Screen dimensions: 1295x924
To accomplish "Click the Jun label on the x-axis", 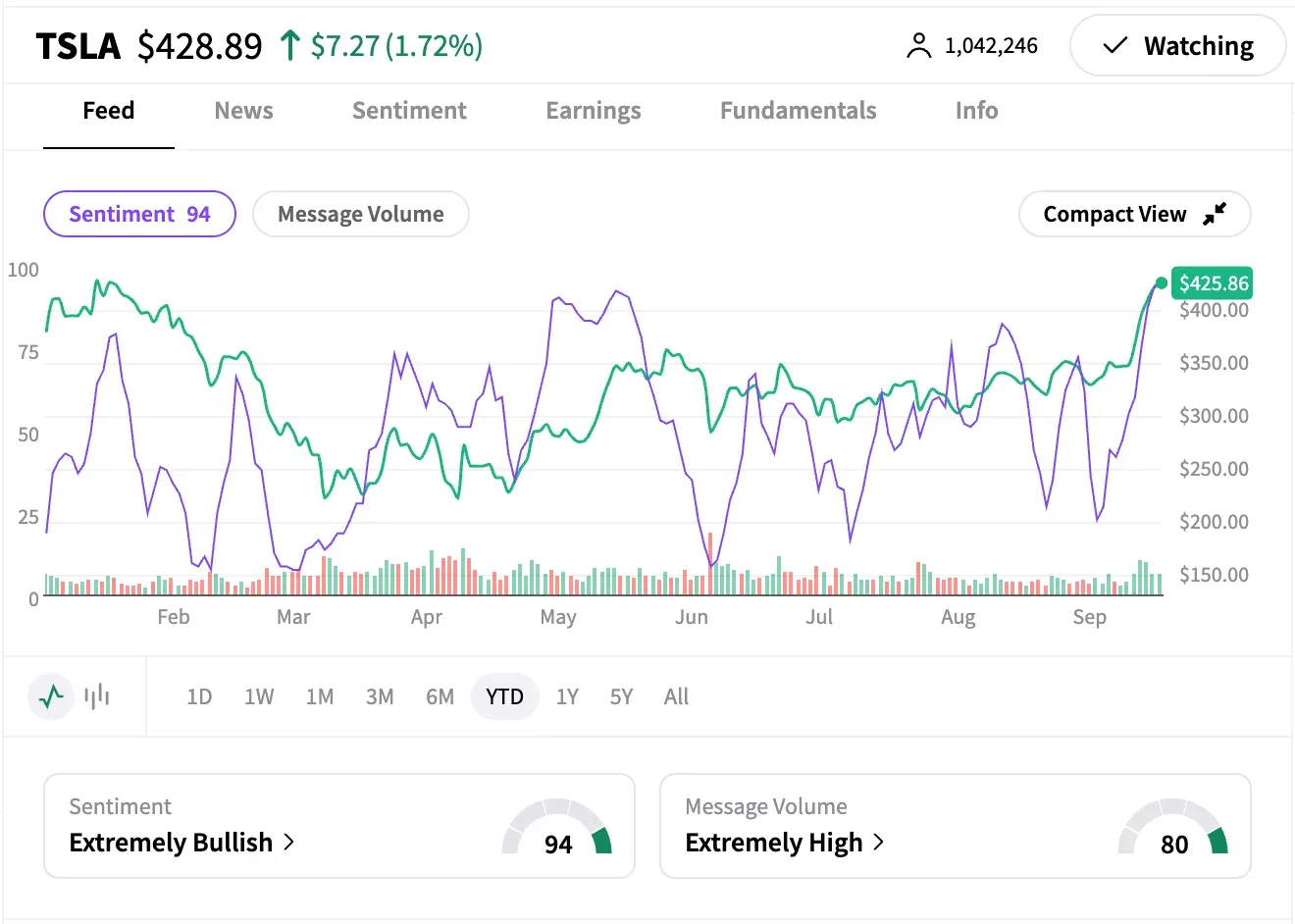I will pos(691,617).
